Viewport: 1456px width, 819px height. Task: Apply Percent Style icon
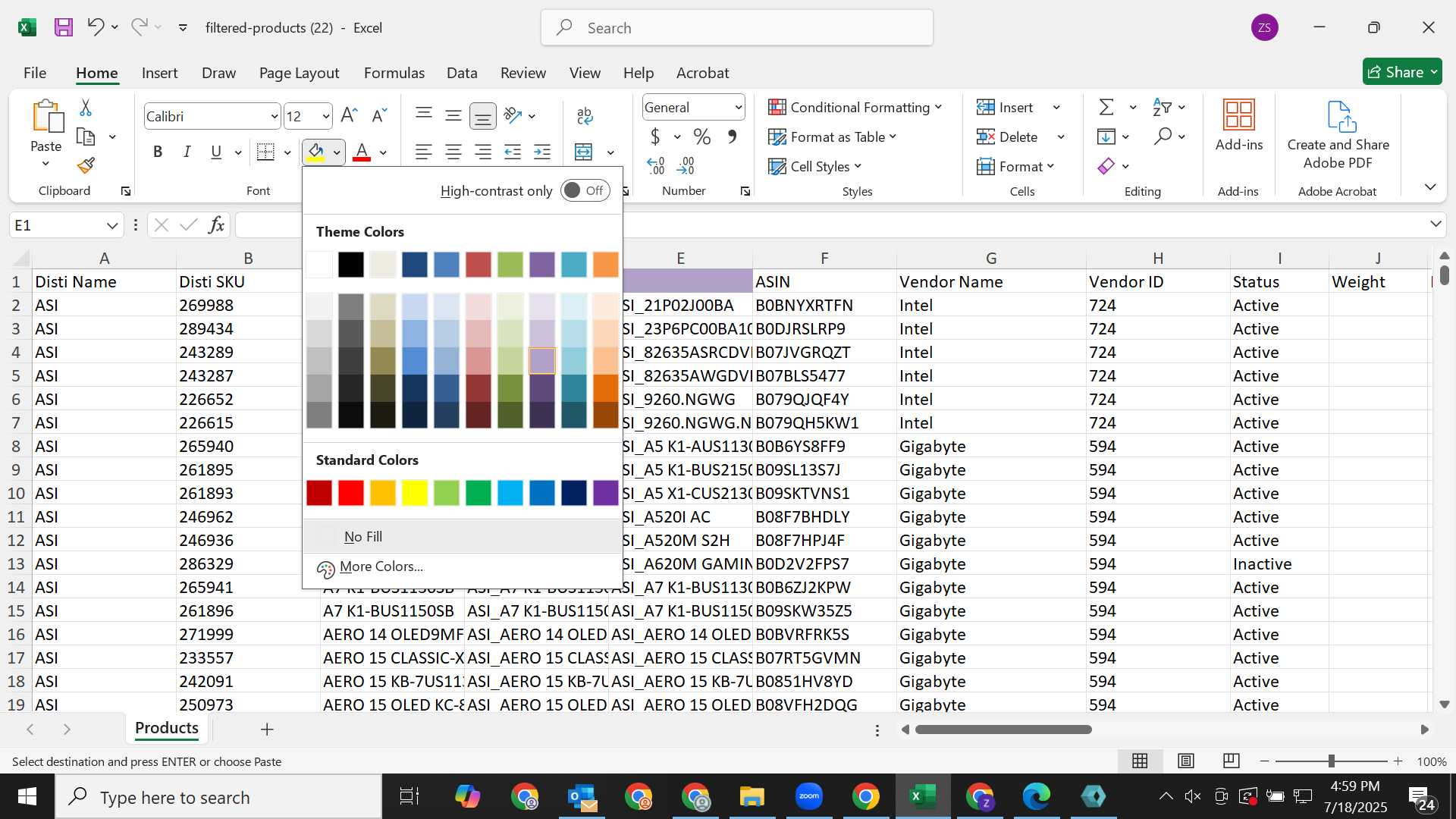(702, 136)
